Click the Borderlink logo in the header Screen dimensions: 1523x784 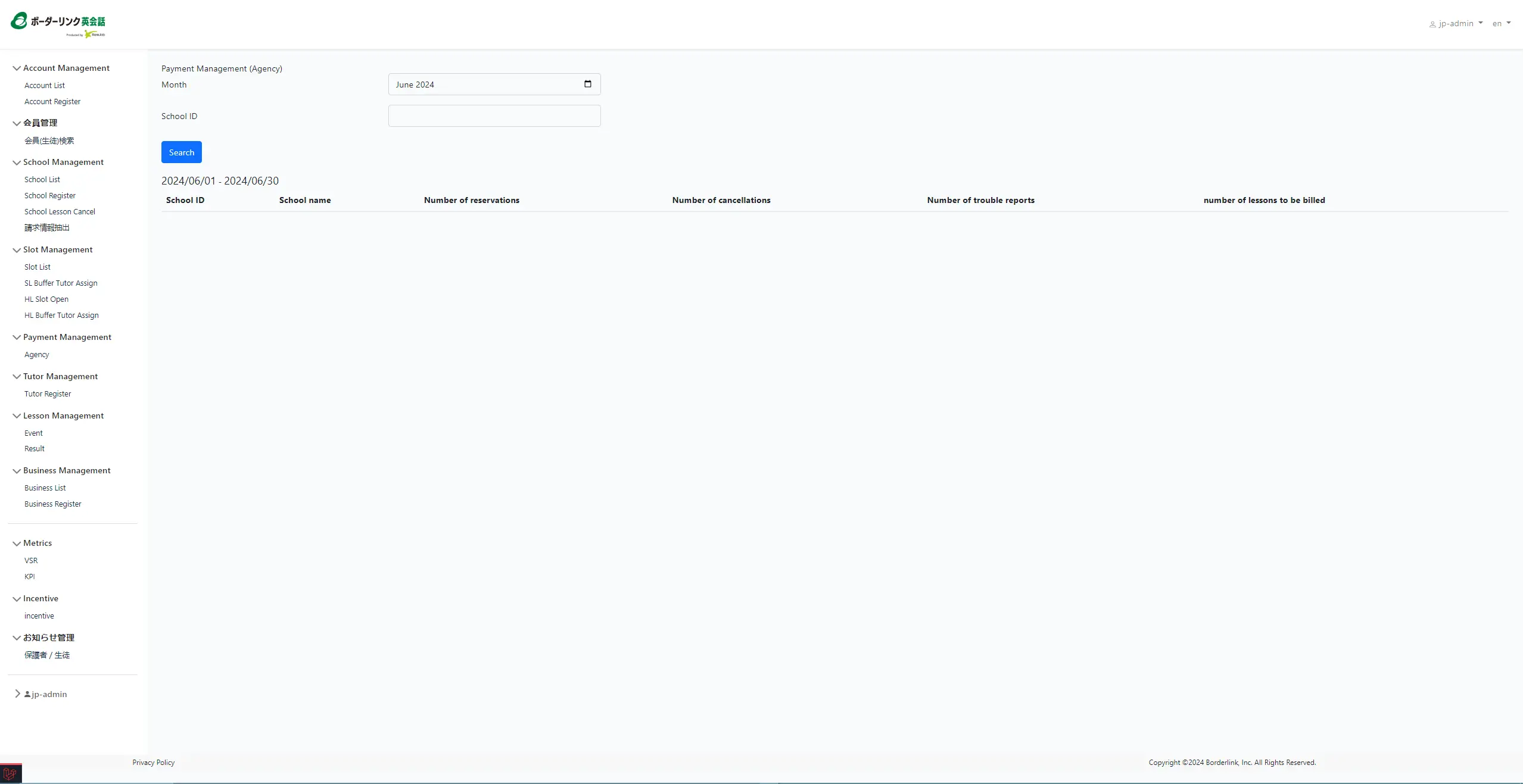[58, 24]
